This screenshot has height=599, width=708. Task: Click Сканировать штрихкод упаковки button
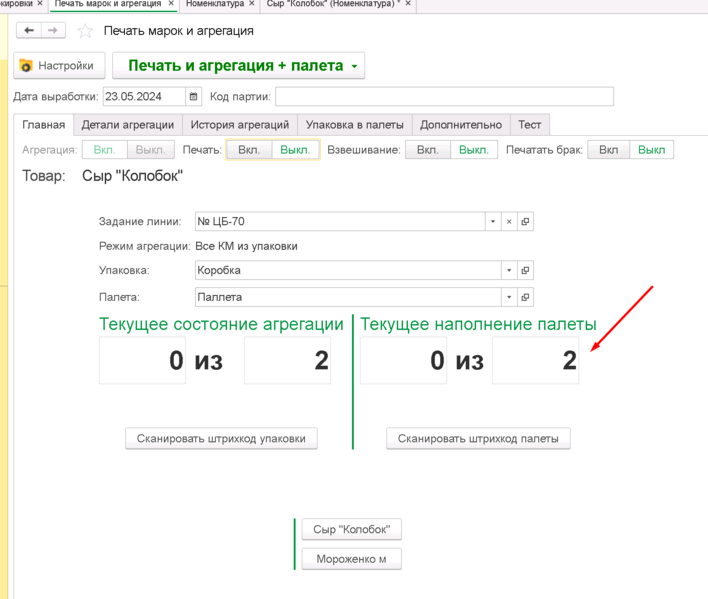[221, 438]
